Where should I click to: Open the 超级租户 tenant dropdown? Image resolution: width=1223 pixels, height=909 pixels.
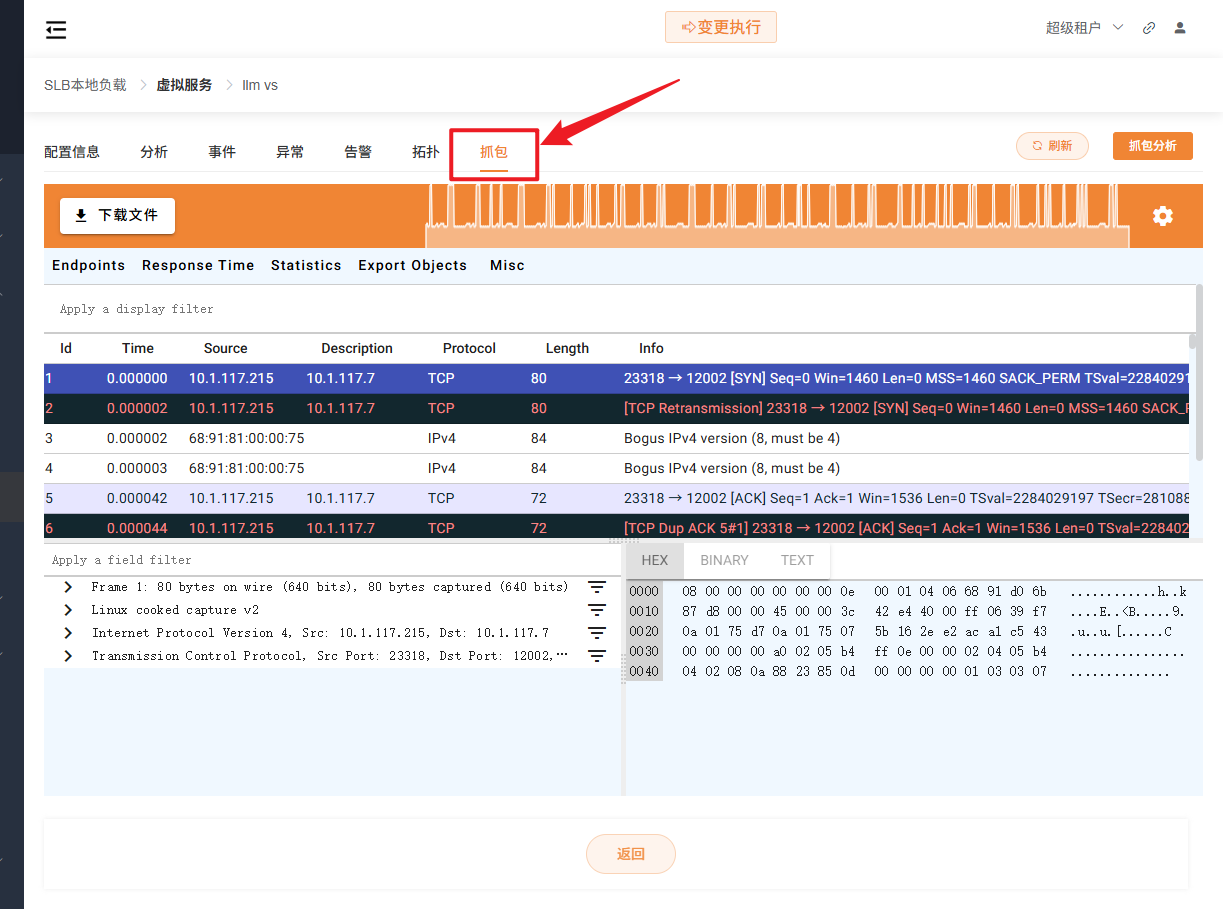[x=1084, y=28]
